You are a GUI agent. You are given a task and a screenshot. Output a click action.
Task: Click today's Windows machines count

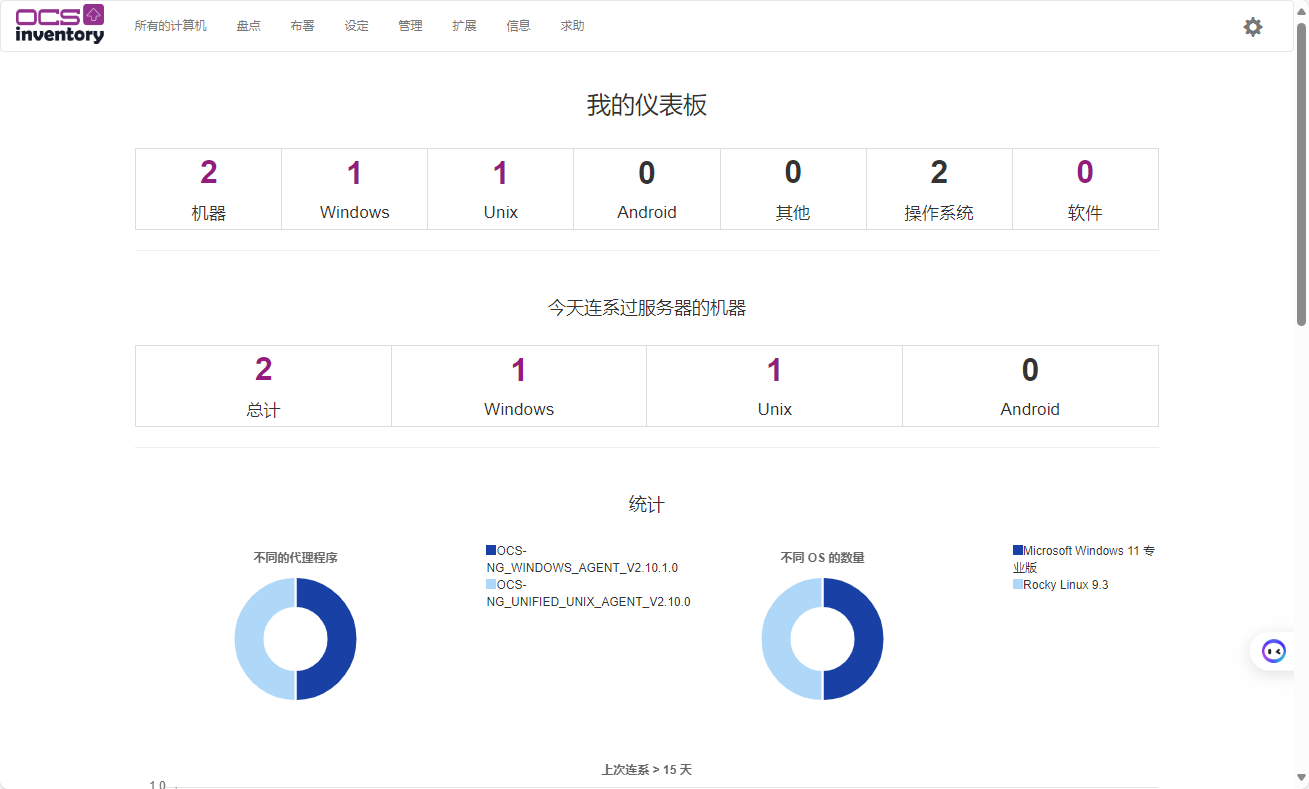pos(519,370)
